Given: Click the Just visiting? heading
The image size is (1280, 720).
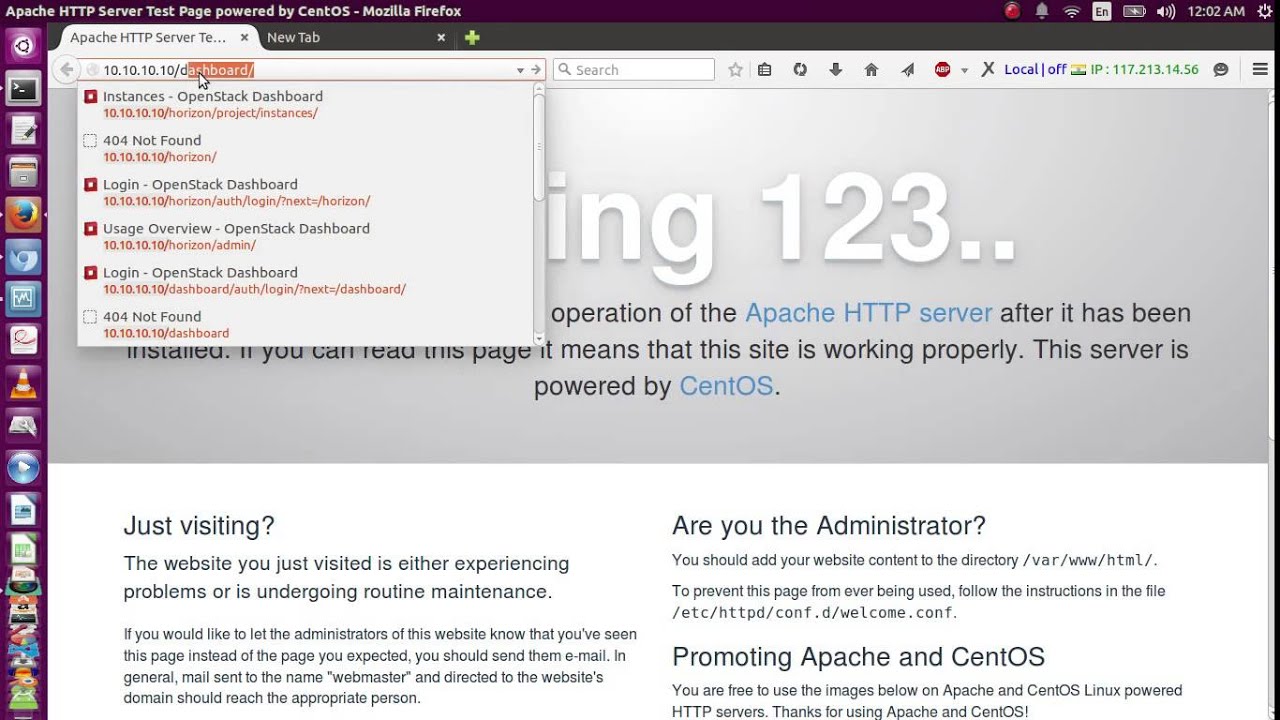Looking at the screenshot, I should (199, 526).
